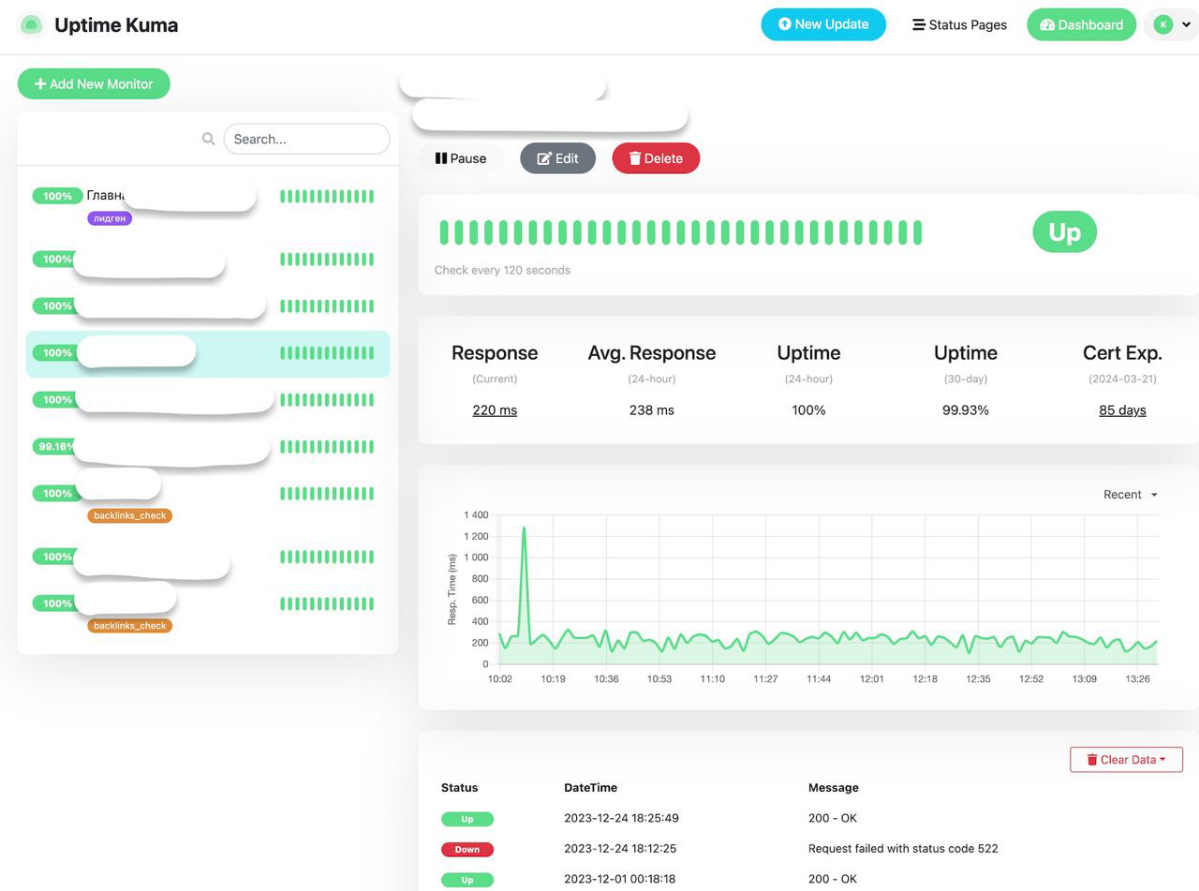This screenshot has width=1199, height=891.
Task: Go to the Dashboard tab
Action: [x=1080, y=24]
